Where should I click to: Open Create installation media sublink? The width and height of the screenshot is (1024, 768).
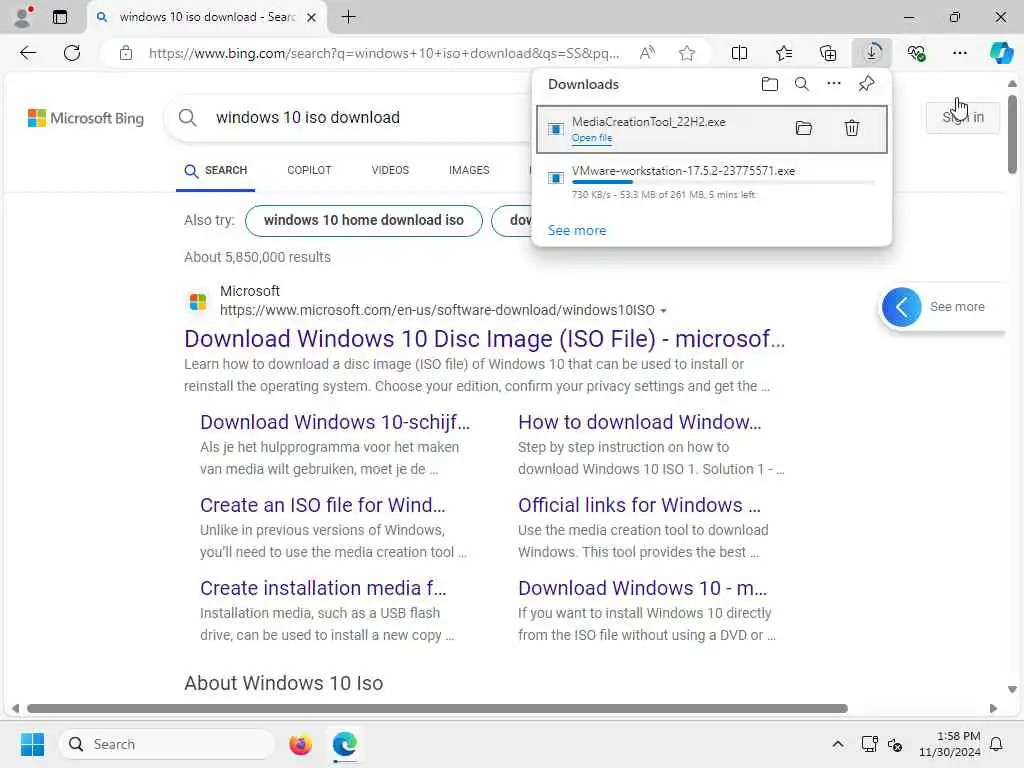(x=323, y=588)
